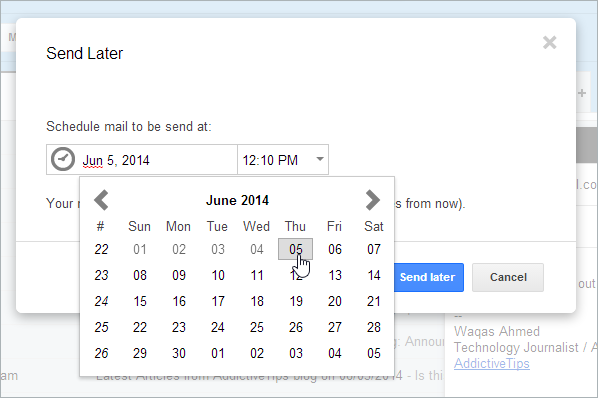Viewport: 598px width, 398px height.
Task: Pick Wednesday June 18
Action: point(257,301)
